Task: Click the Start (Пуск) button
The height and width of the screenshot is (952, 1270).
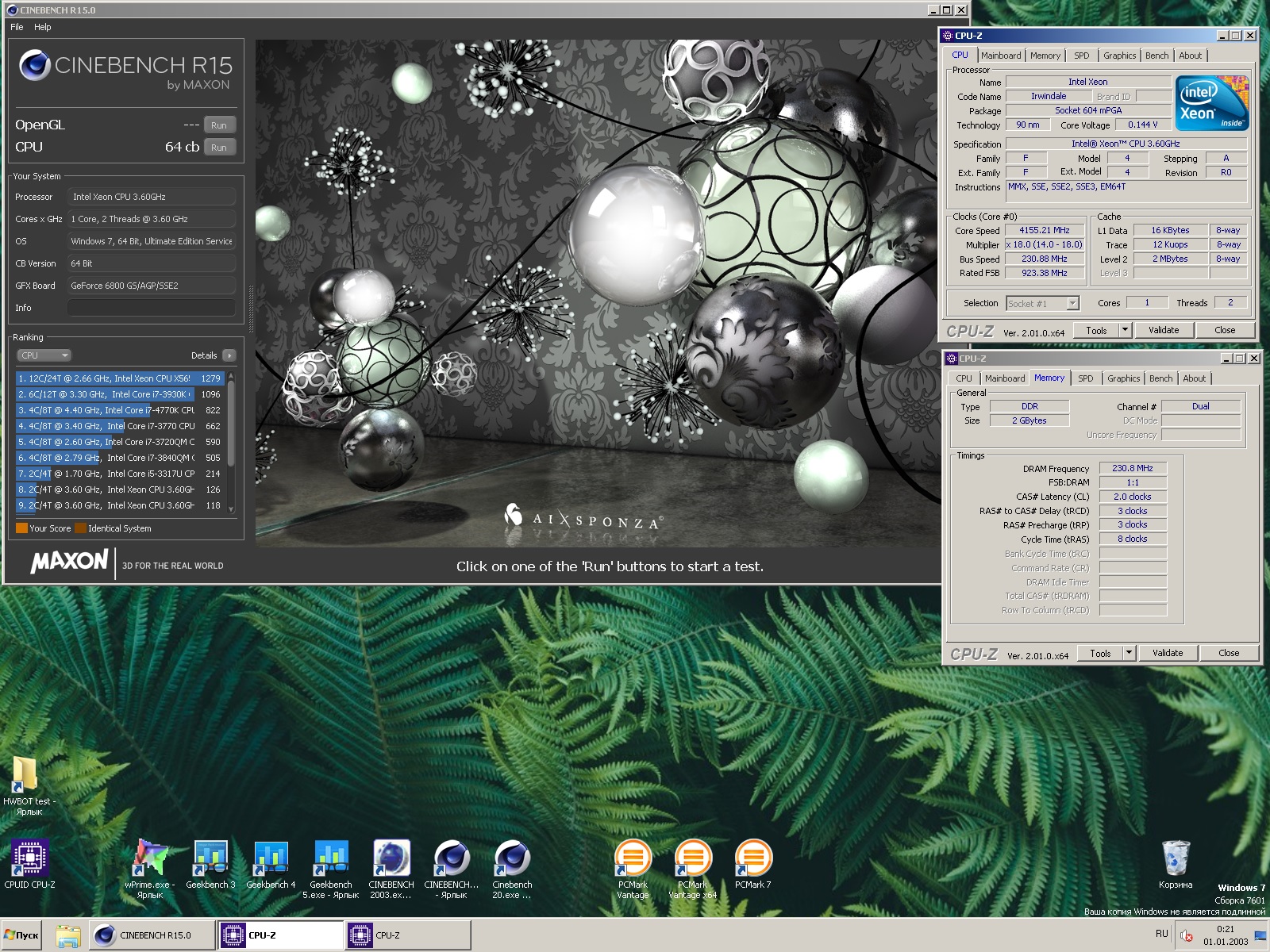Action: [x=21, y=935]
